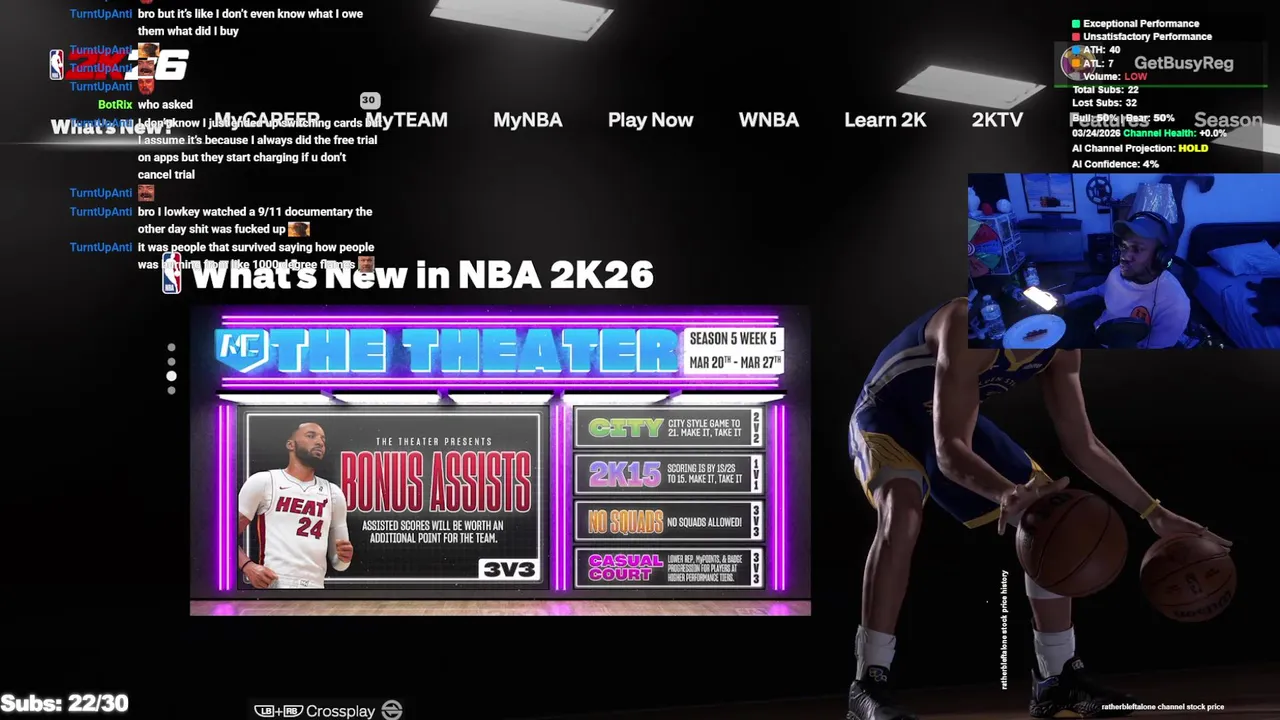
Task: Click the Bull 50% Bear 50% readout
Action: (1123, 118)
